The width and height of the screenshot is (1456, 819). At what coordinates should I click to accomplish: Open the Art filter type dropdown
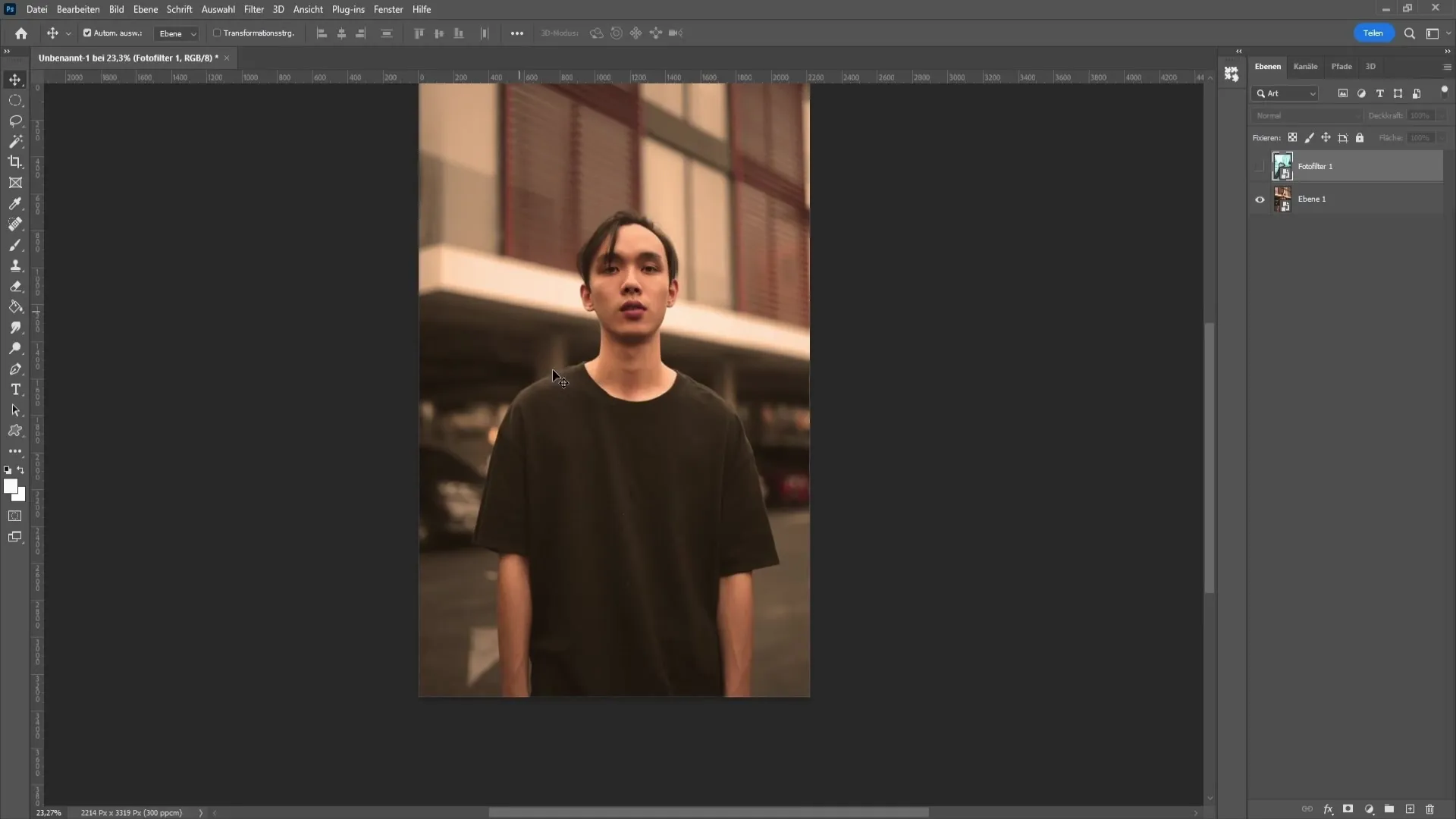pyautogui.click(x=1285, y=94)
